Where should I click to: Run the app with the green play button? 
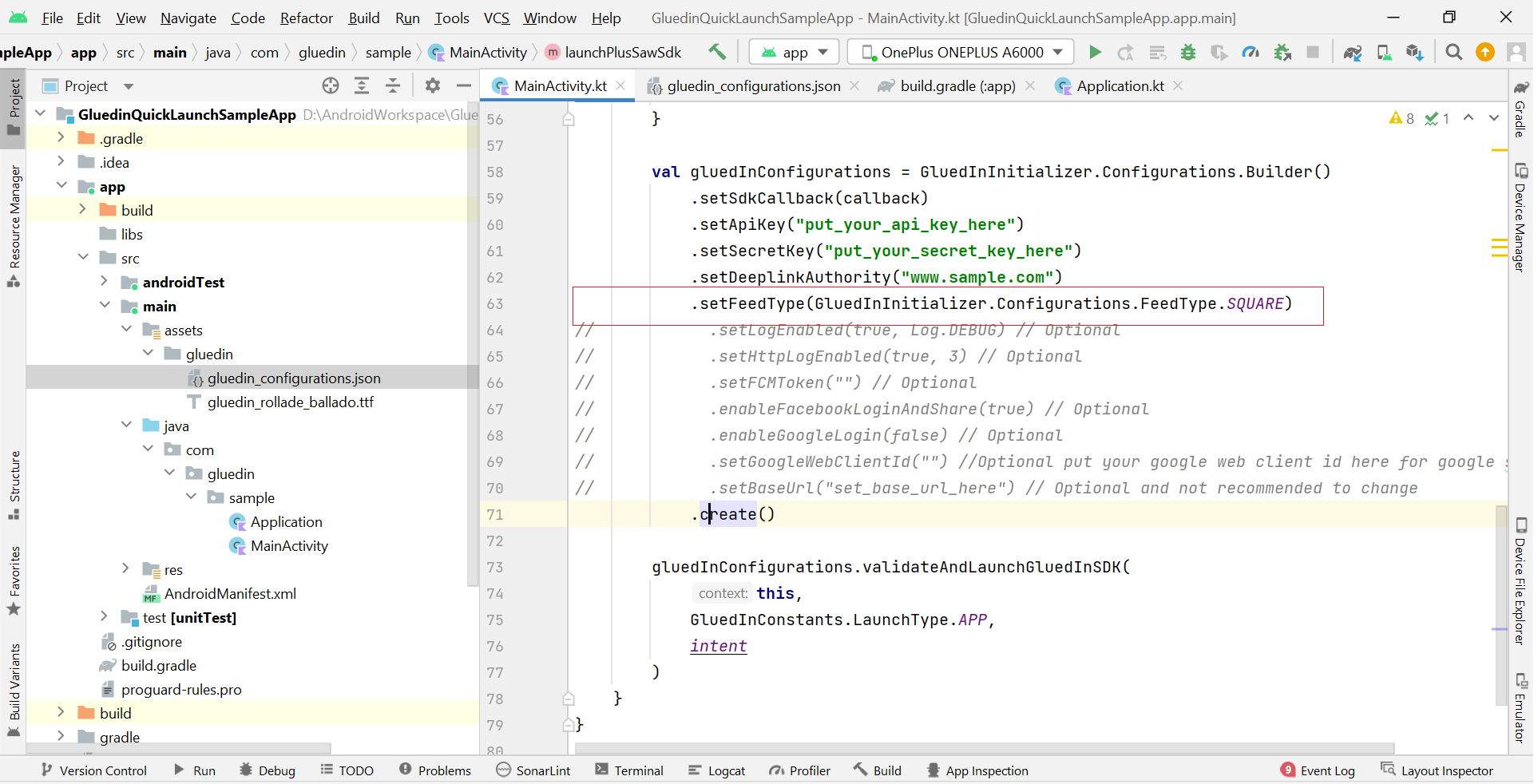point(1095,53)
